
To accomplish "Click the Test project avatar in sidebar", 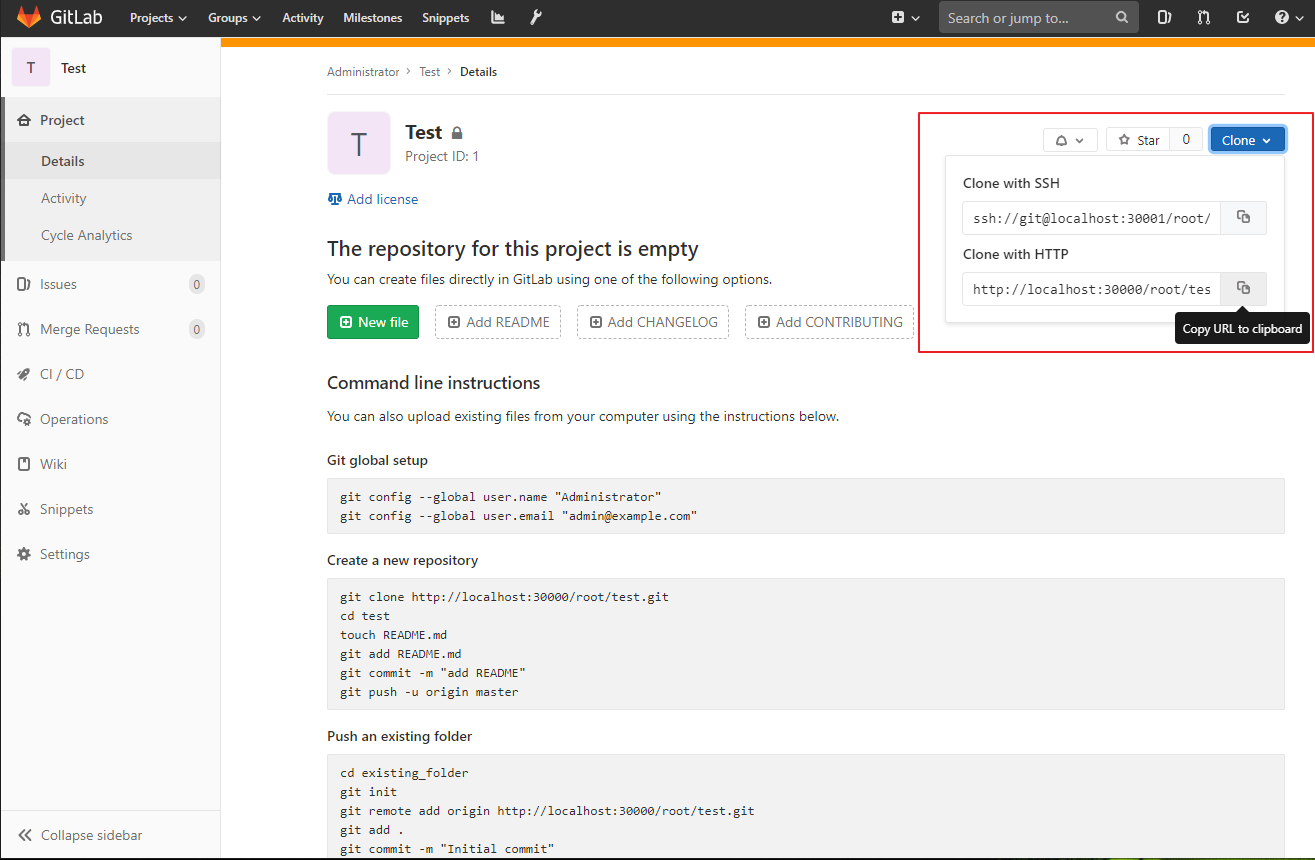I will [x=31, y=68].
